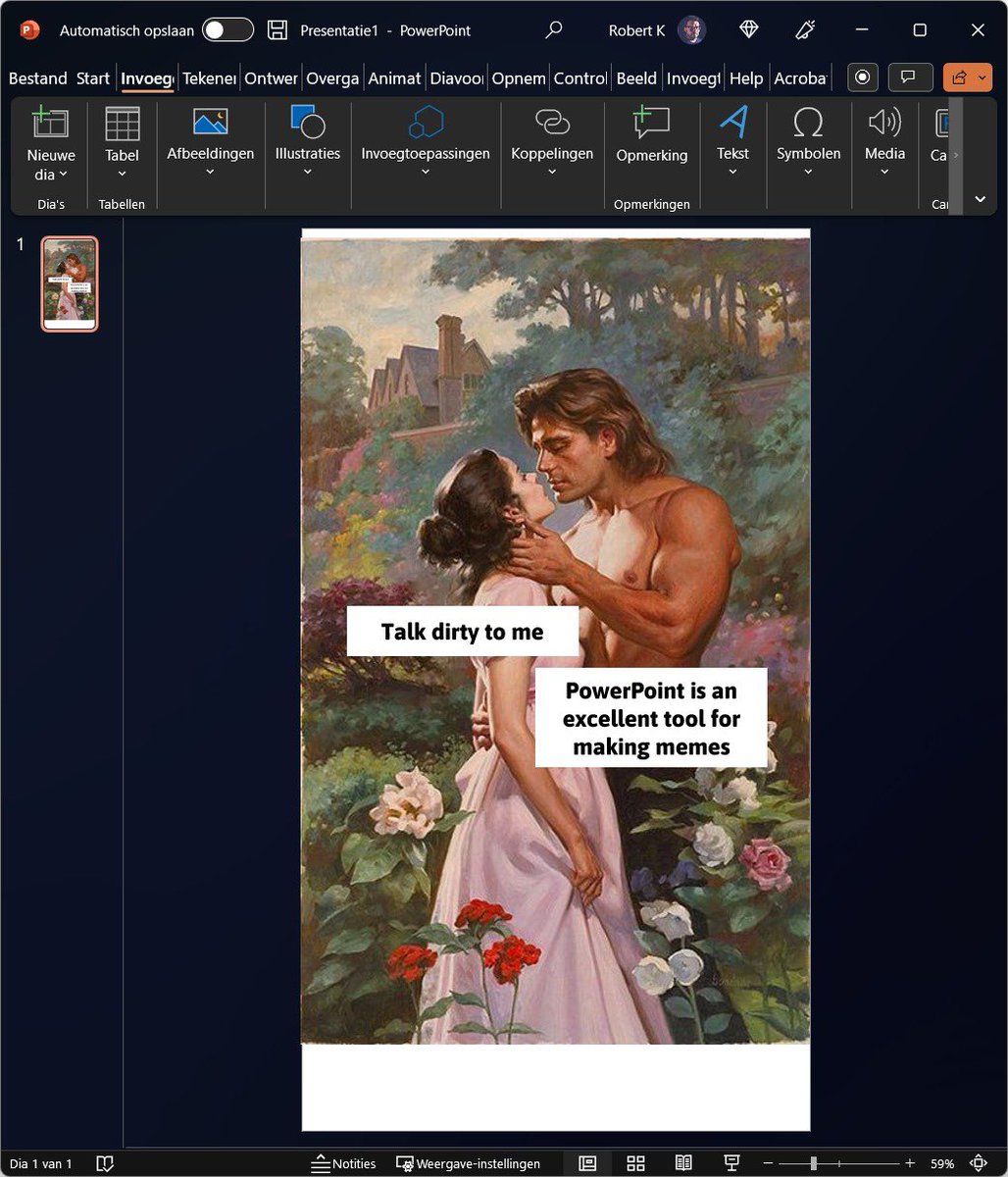Switch to the Acrobat tab
1008x1177 pixels.
(800, 78)
